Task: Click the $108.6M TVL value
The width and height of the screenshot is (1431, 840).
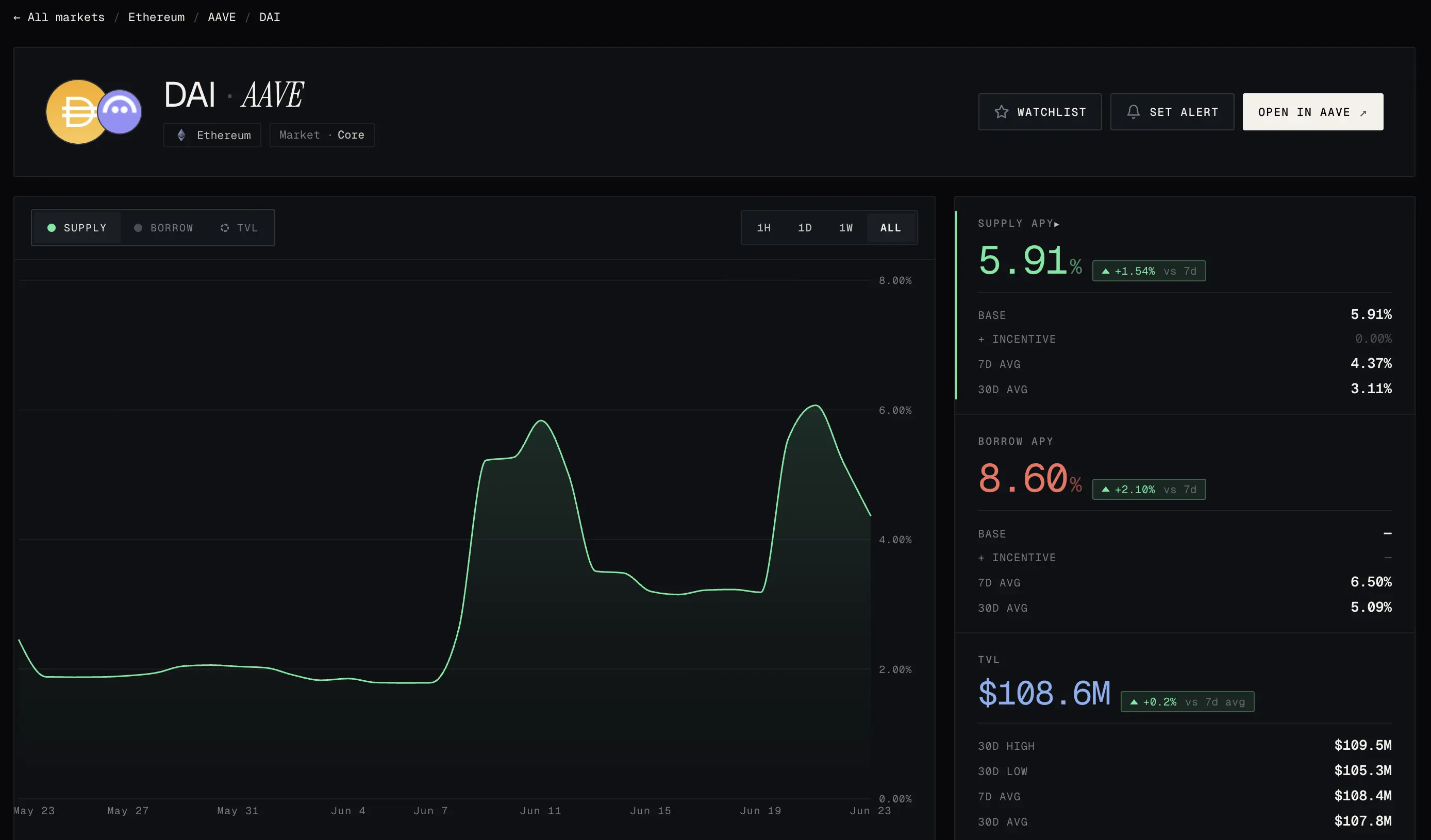Action: [x=1044, y=694]
